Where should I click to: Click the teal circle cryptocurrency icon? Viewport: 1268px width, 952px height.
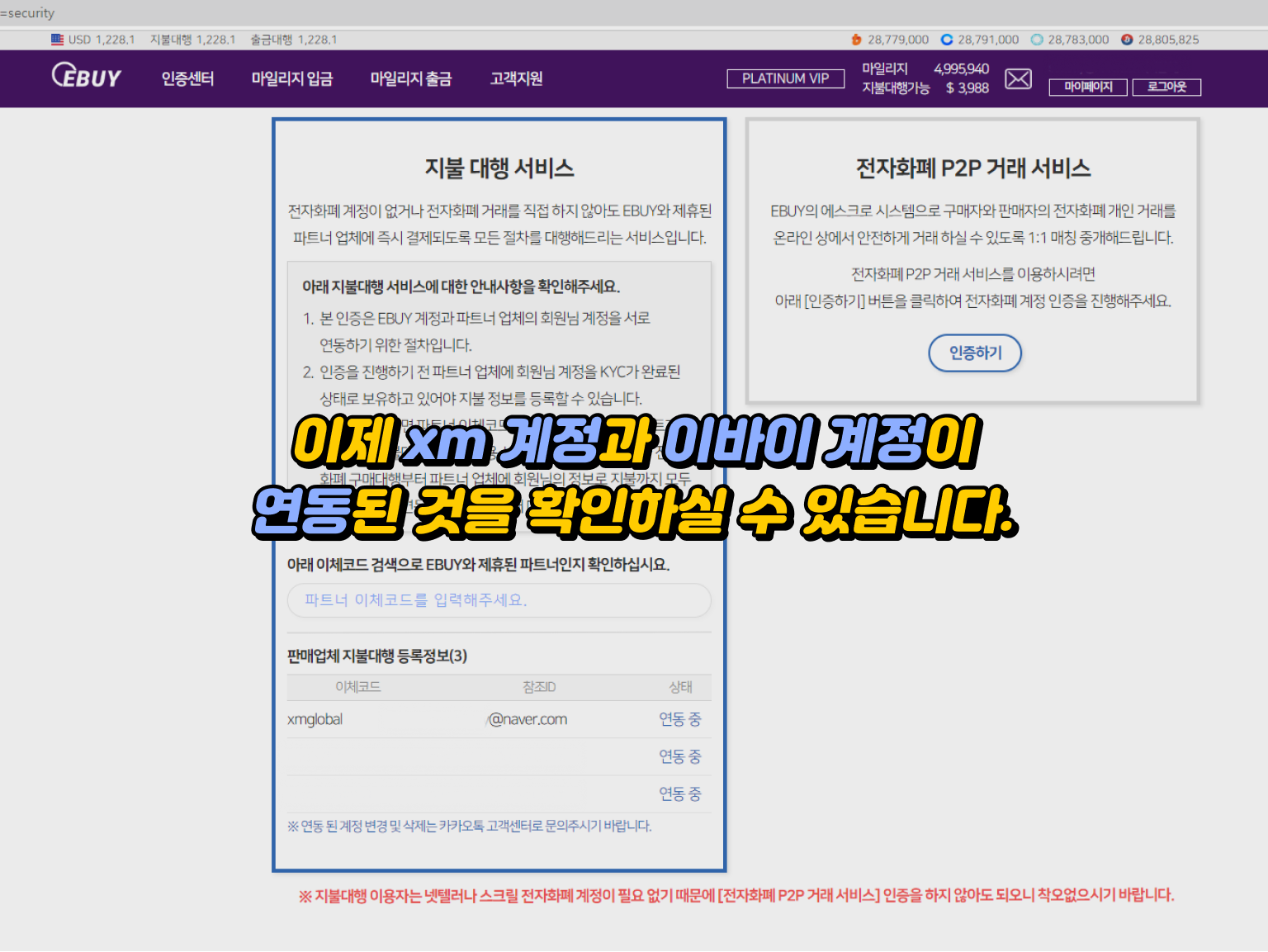1034,39
